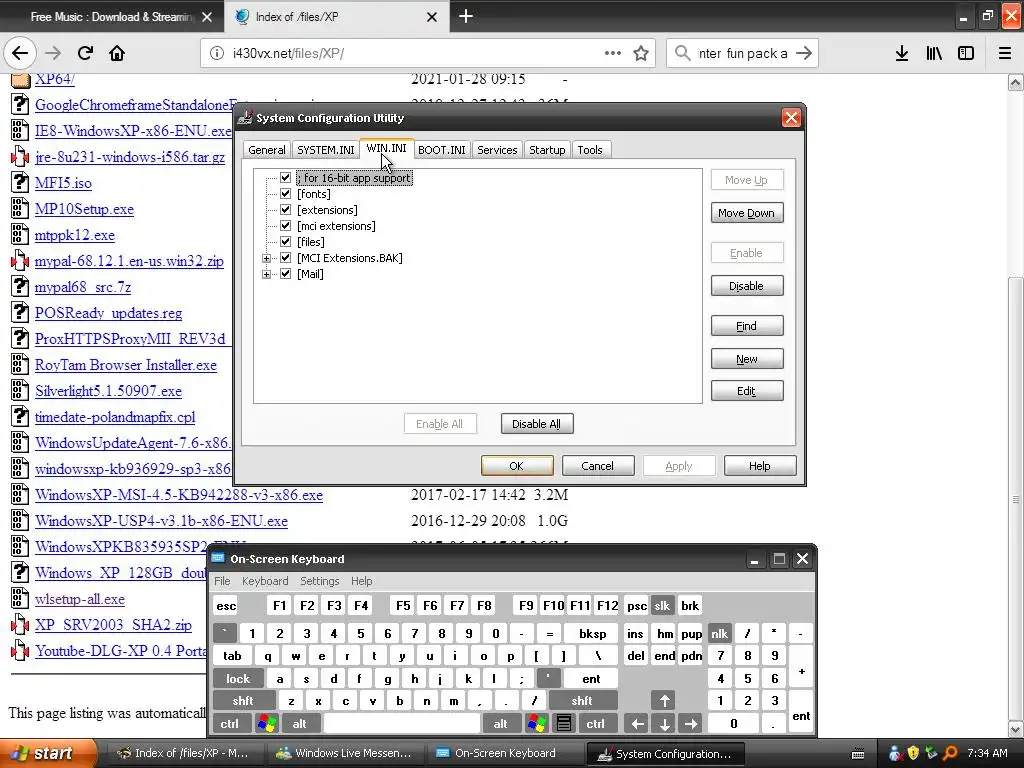Switch to Free Music browser tab

point(111,17)
